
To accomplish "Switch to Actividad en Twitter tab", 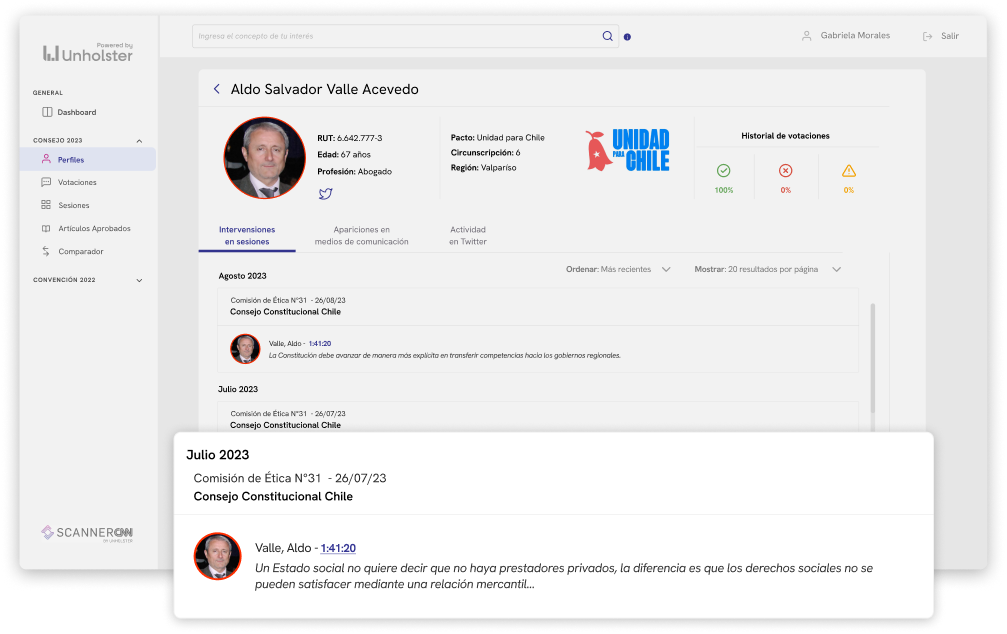I will 467,235.
